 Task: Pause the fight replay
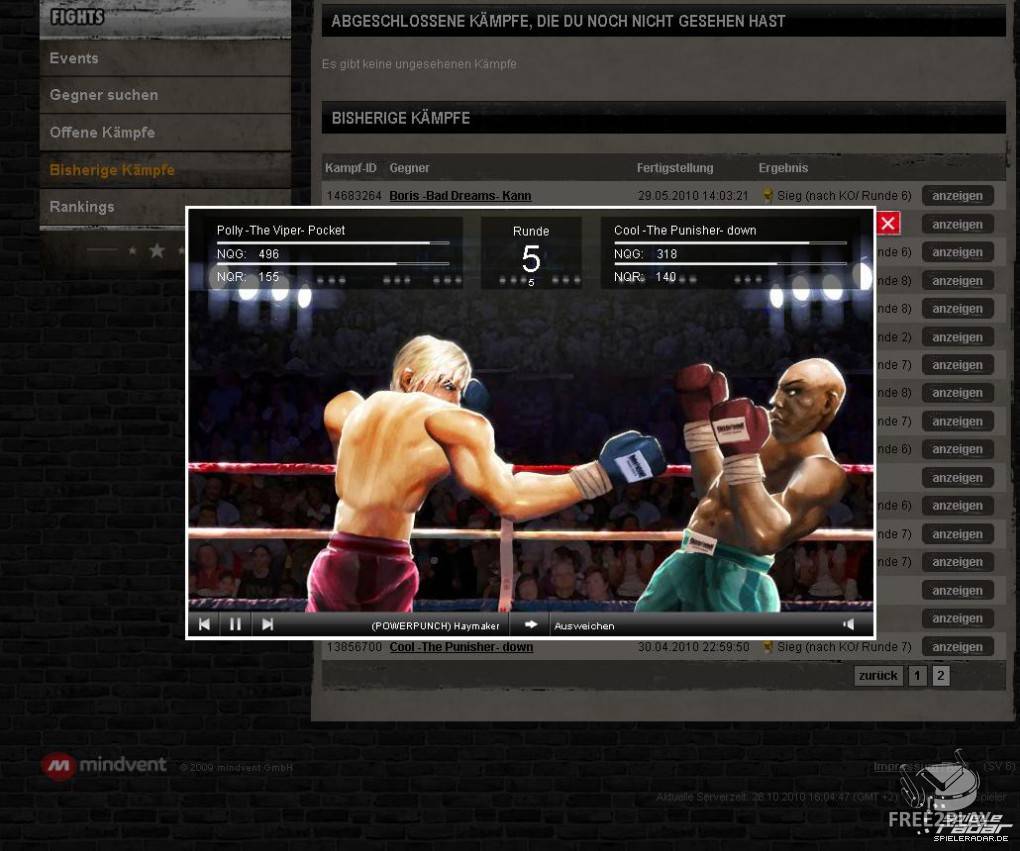click(235, 625)
